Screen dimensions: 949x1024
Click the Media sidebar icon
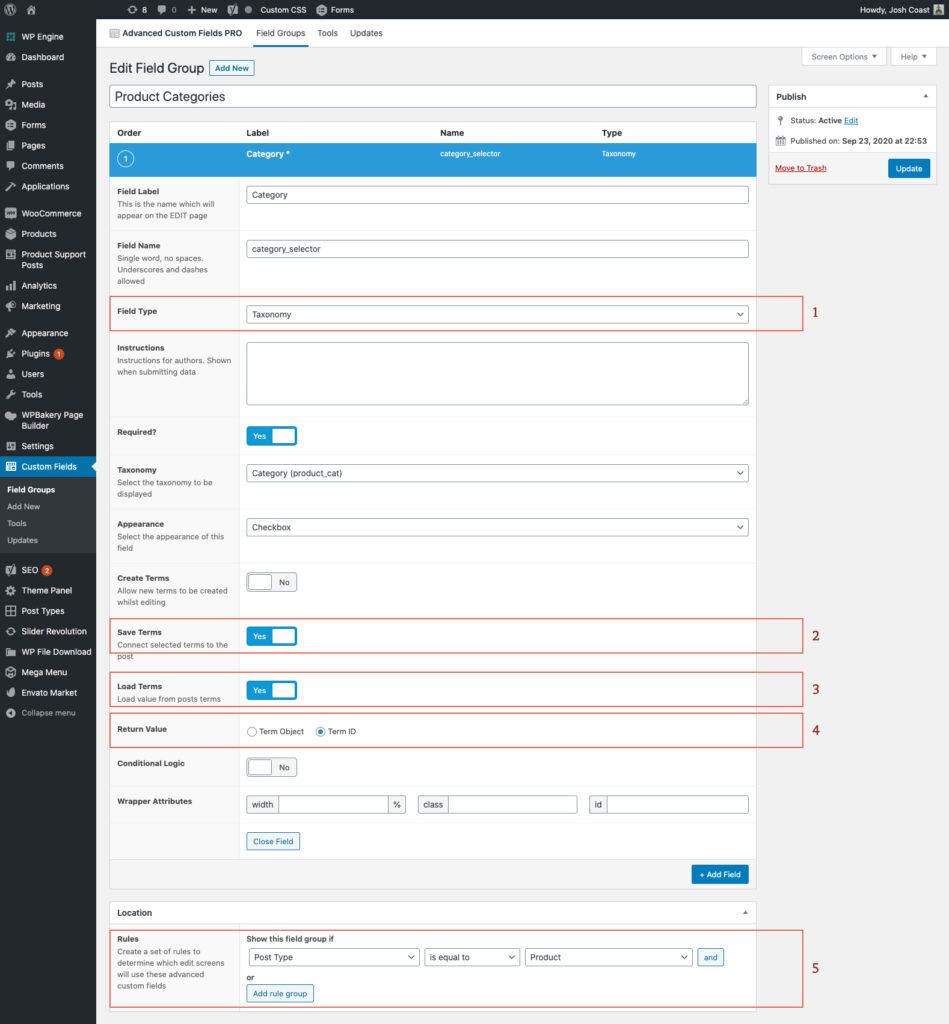[x=10, y=104]
